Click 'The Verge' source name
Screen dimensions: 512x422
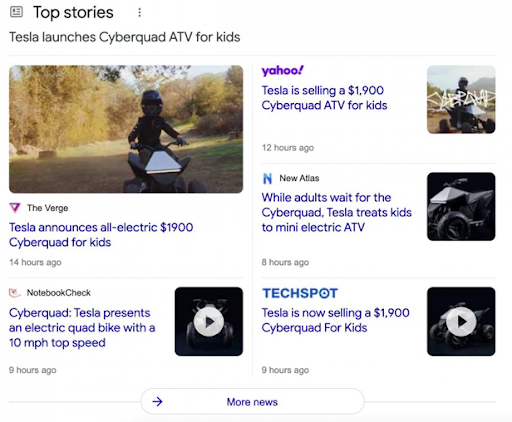click(48, 208)
